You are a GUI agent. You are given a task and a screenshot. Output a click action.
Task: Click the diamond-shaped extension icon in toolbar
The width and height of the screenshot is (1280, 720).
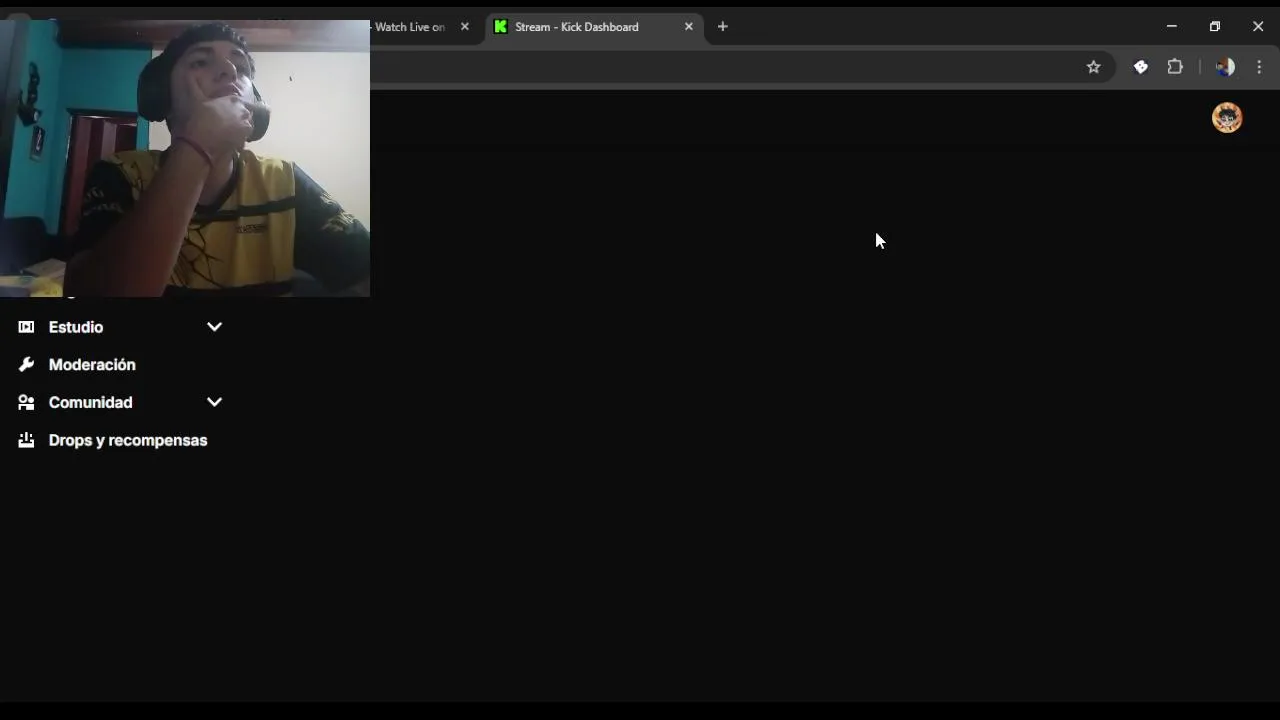pyautogui.click(x=1140, y=67)
